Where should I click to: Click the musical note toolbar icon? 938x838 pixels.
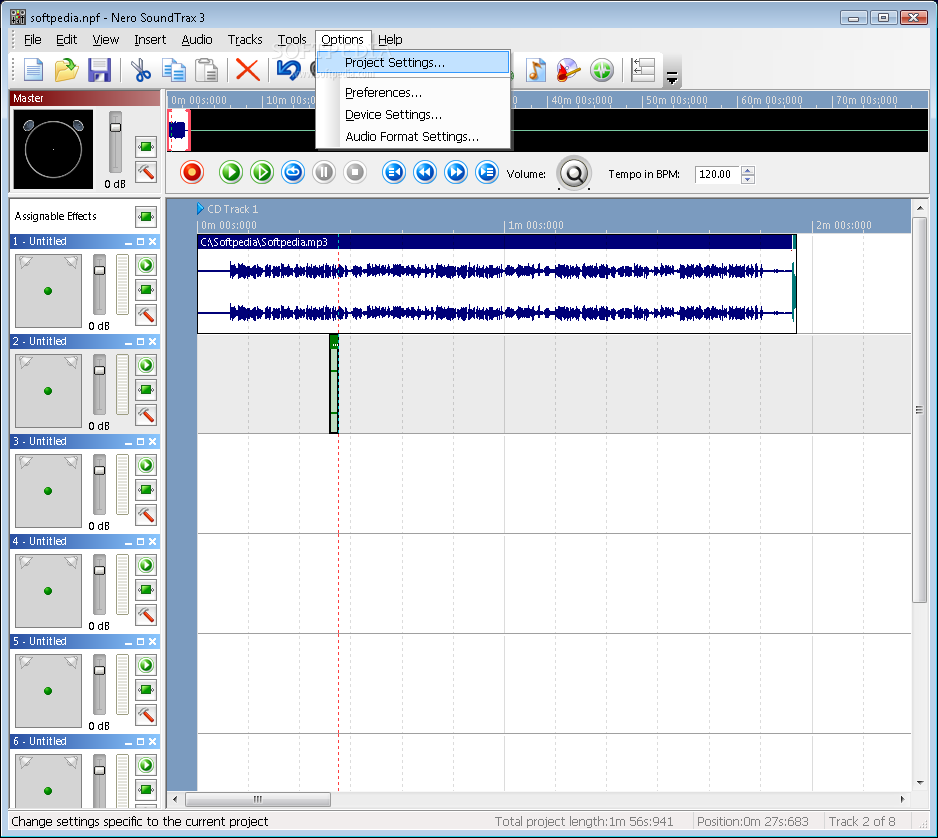coord(536,70)
